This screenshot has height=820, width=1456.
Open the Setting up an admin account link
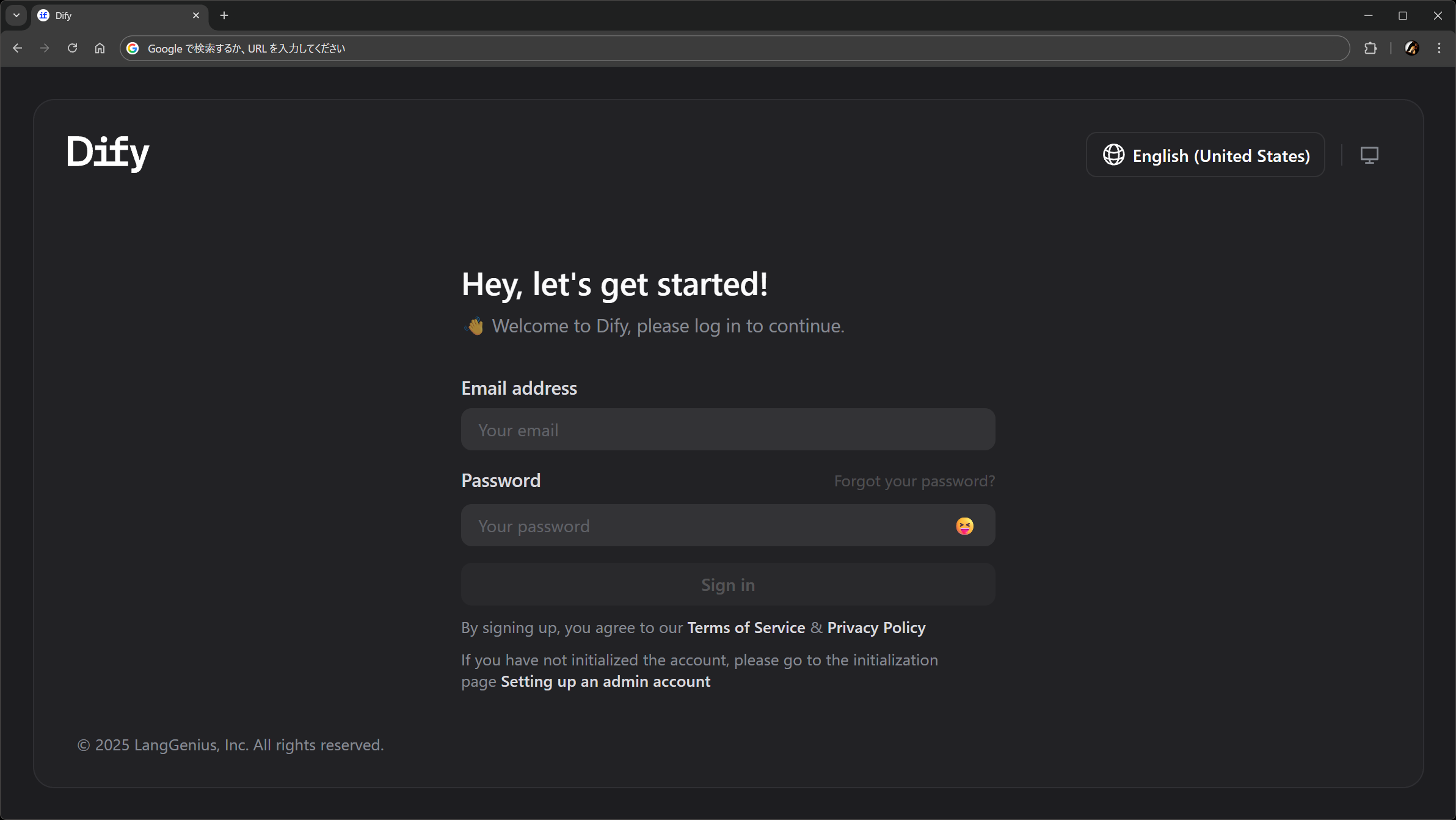605,681
